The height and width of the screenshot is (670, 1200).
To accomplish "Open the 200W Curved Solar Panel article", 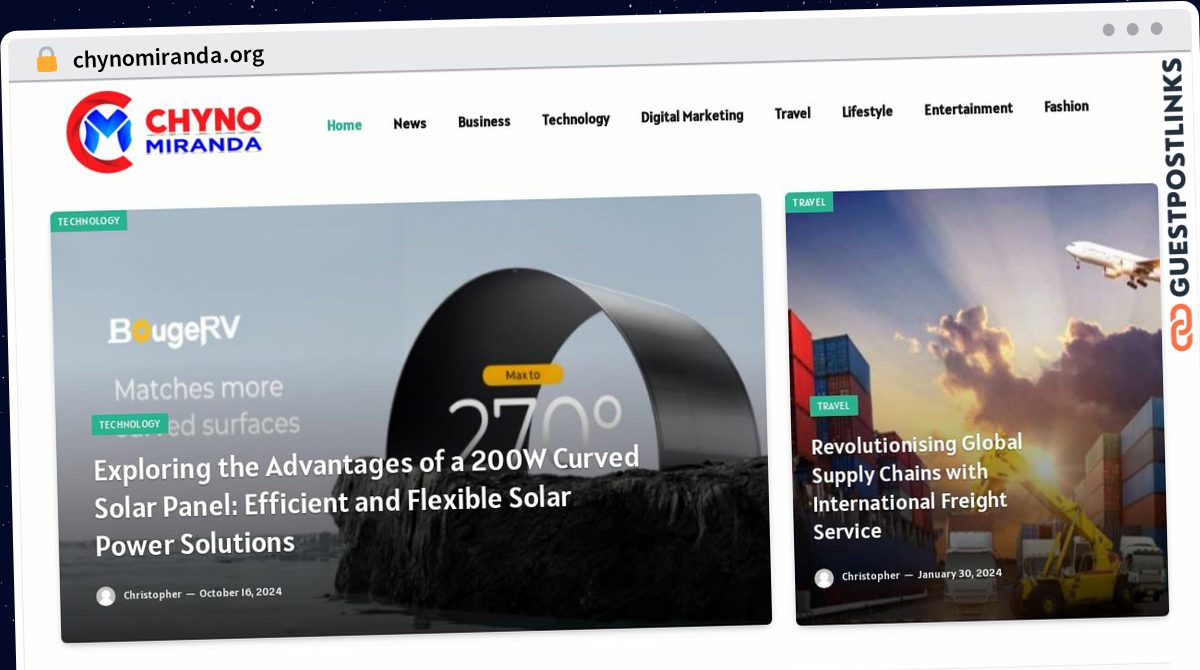I will (x=366, y=501).
